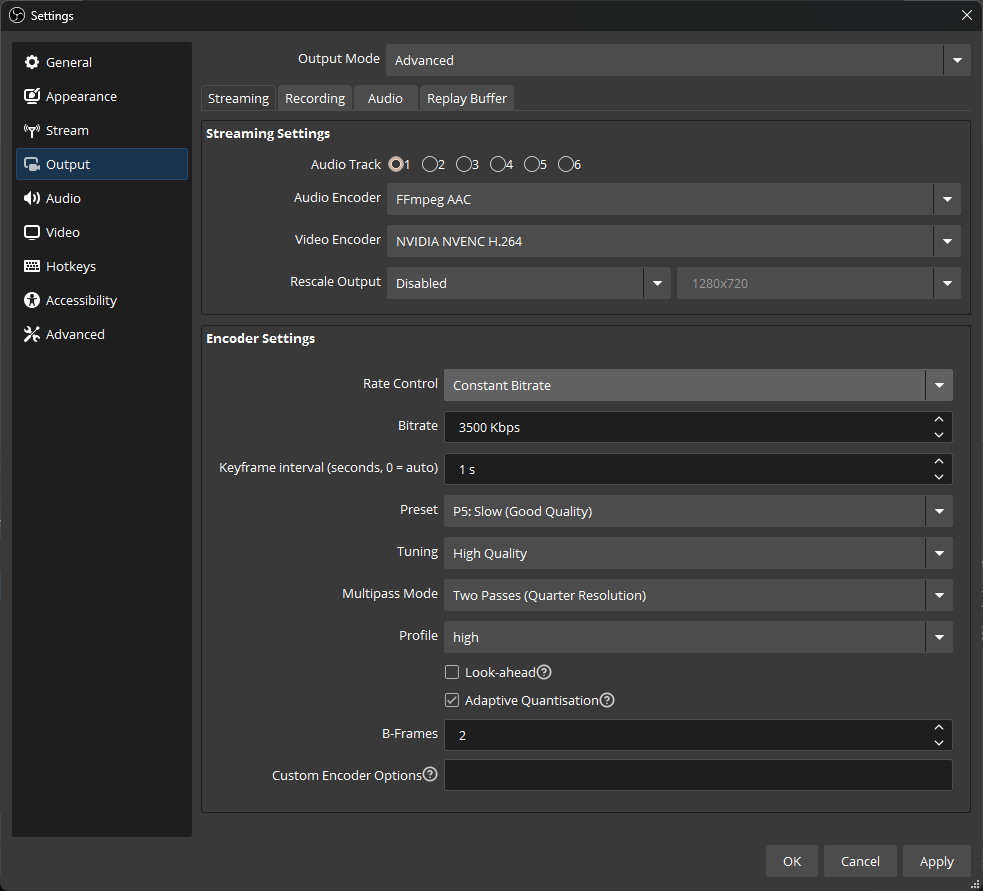Increase B-Frames with up arrow
Image resolution: width=983 pixels, height=891 pixels.
[938, 727]
